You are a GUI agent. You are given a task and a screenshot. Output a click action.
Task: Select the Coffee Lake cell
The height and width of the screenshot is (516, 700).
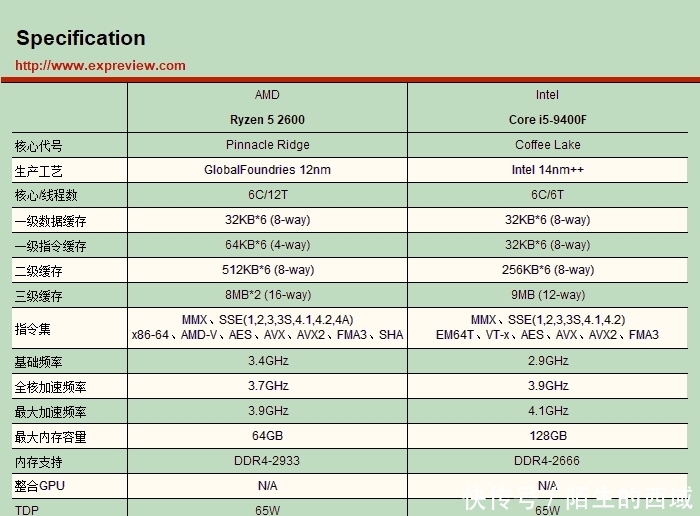pos(547,145)
